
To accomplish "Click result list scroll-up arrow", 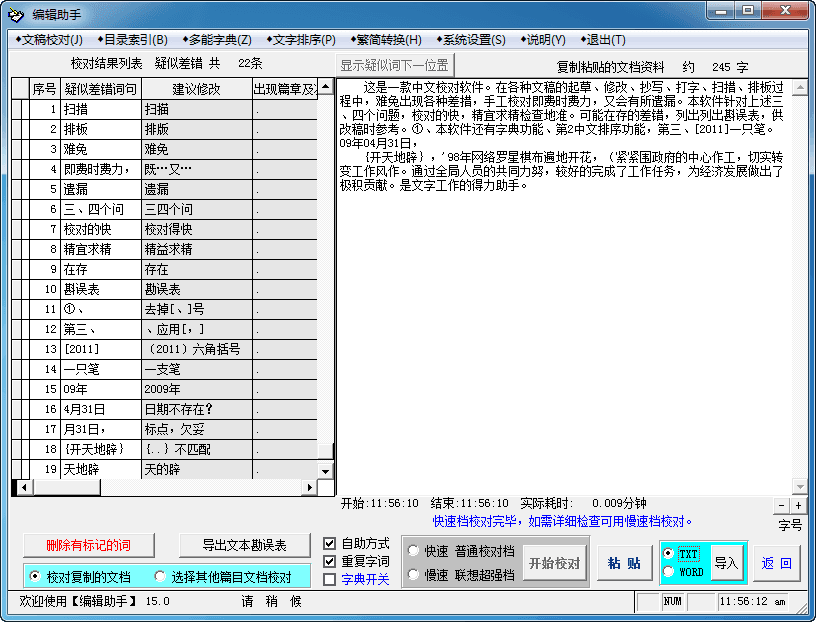I will coord(325,86).
